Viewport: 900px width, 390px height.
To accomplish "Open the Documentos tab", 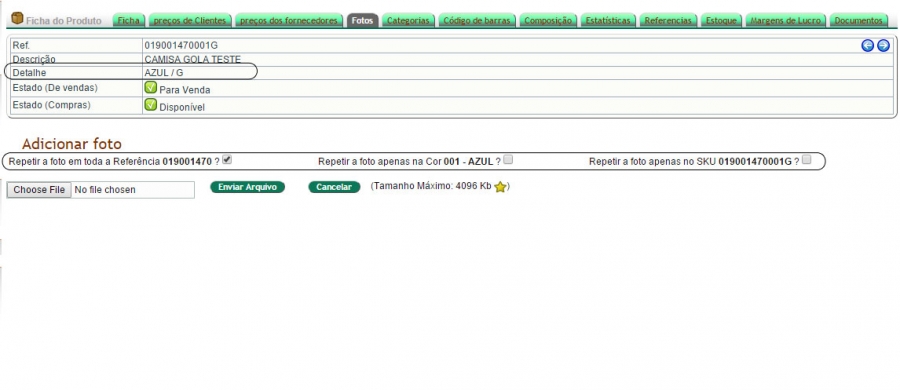I will [859, 20].
